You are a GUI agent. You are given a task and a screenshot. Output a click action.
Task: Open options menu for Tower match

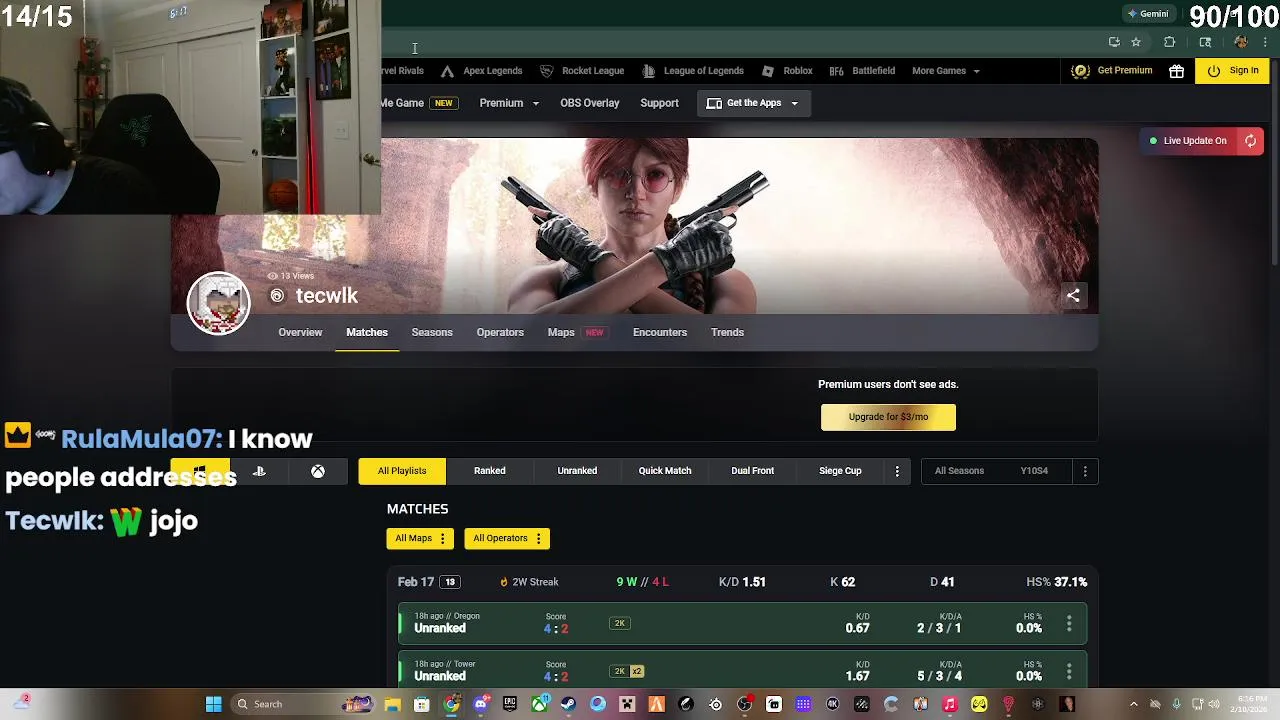(x=1069, y=671)
